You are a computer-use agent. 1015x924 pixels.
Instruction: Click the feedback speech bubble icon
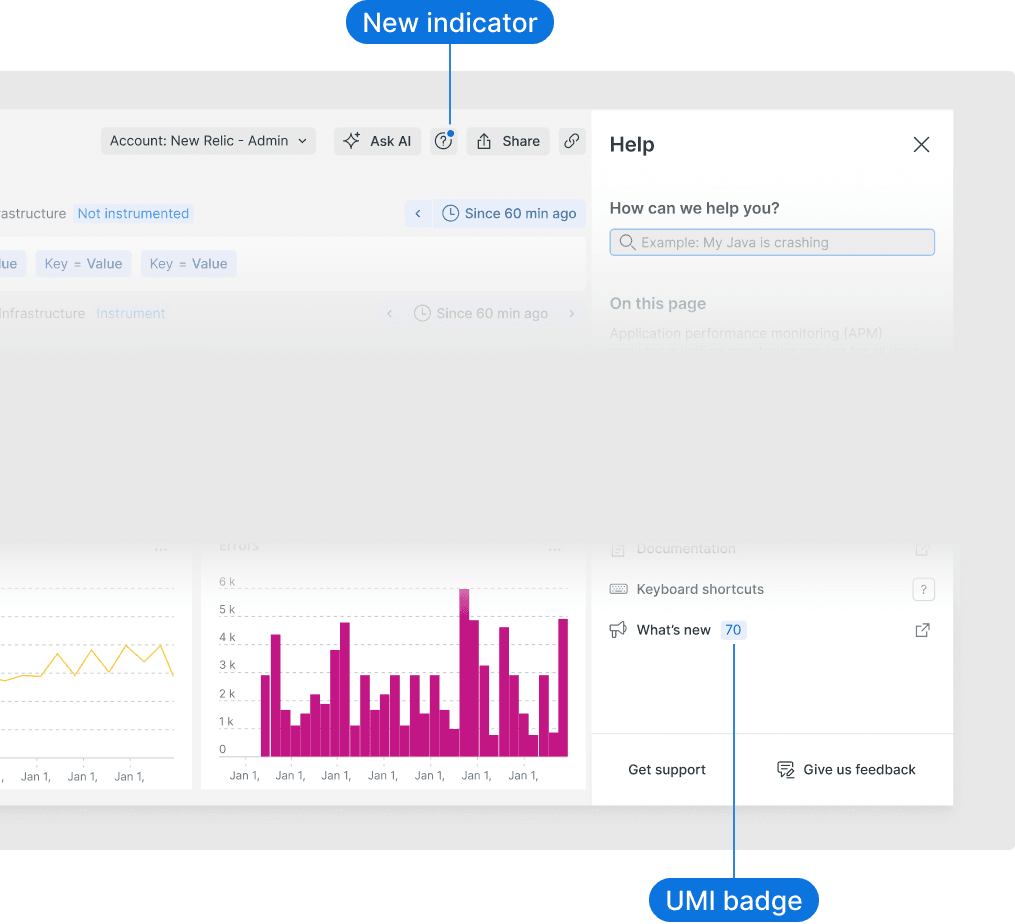point(783,769)
